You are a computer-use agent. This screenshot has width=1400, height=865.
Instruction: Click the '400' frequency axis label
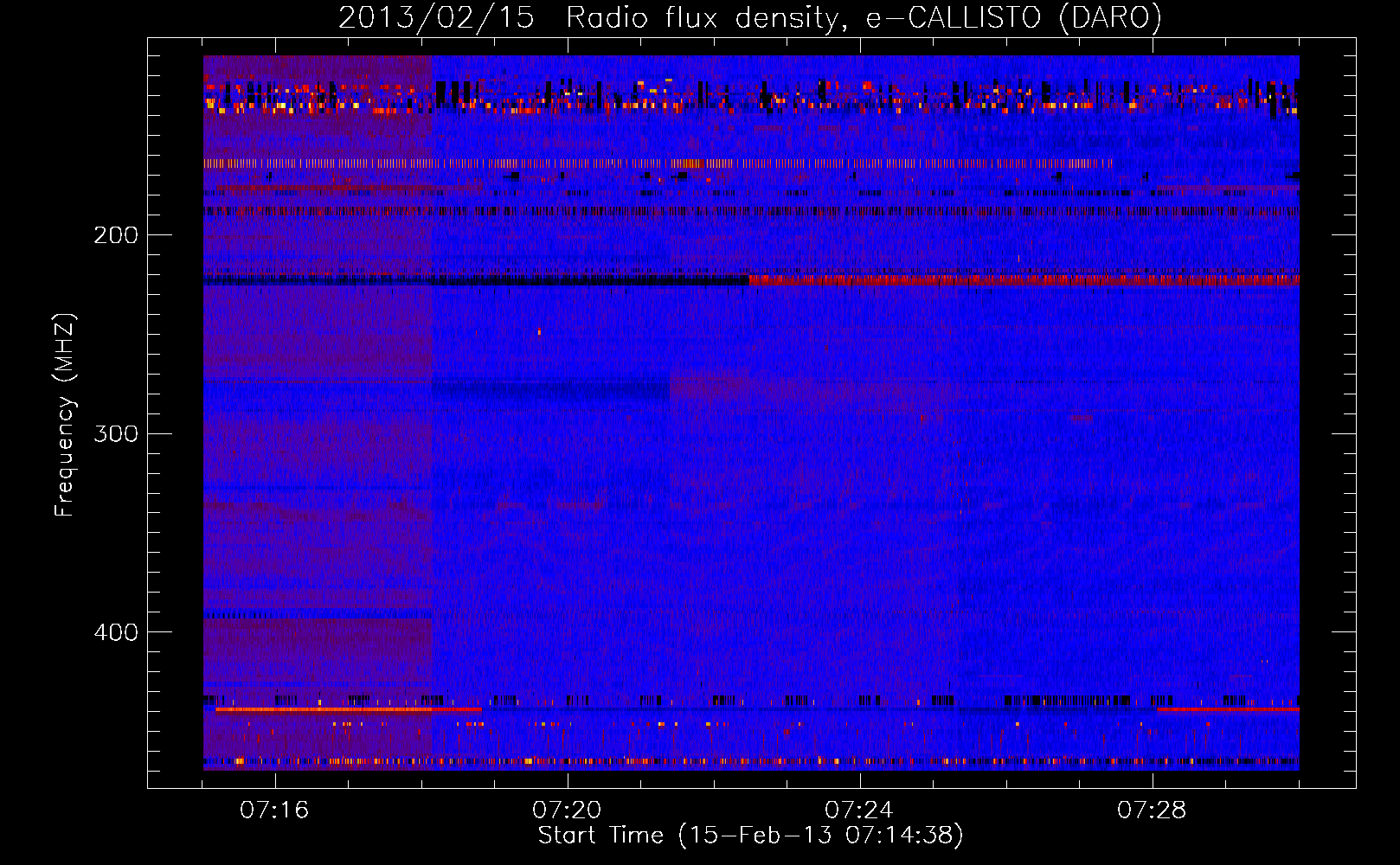[115, 632]
